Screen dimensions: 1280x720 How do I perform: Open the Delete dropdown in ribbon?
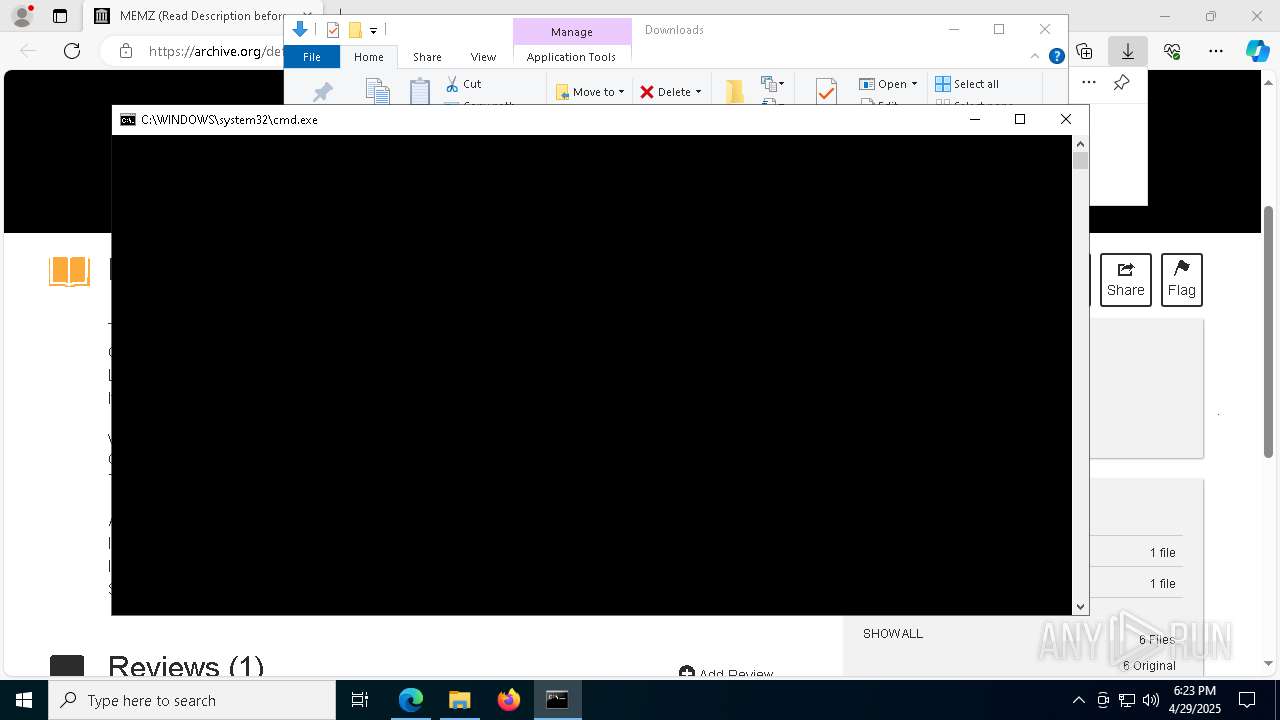670,92
